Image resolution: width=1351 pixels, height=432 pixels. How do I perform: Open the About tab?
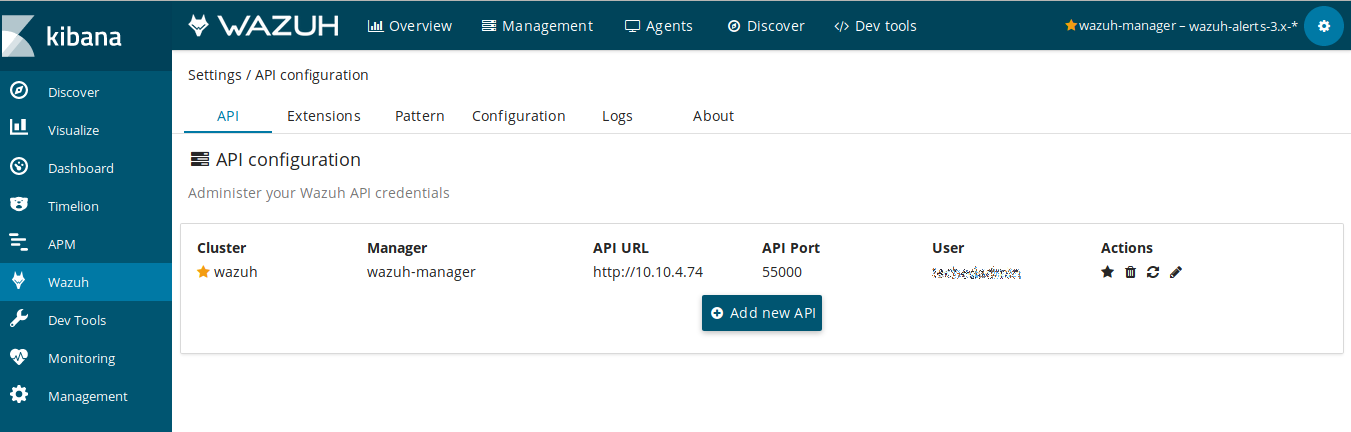point(713,116)
